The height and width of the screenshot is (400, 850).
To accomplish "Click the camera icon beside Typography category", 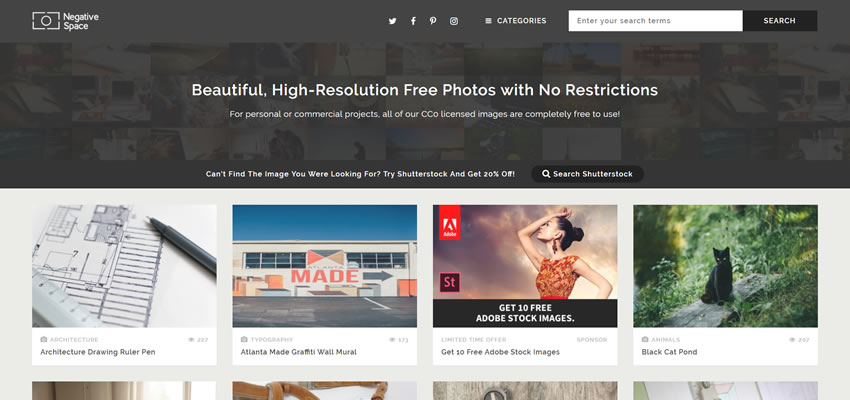I will coord(244,340).
